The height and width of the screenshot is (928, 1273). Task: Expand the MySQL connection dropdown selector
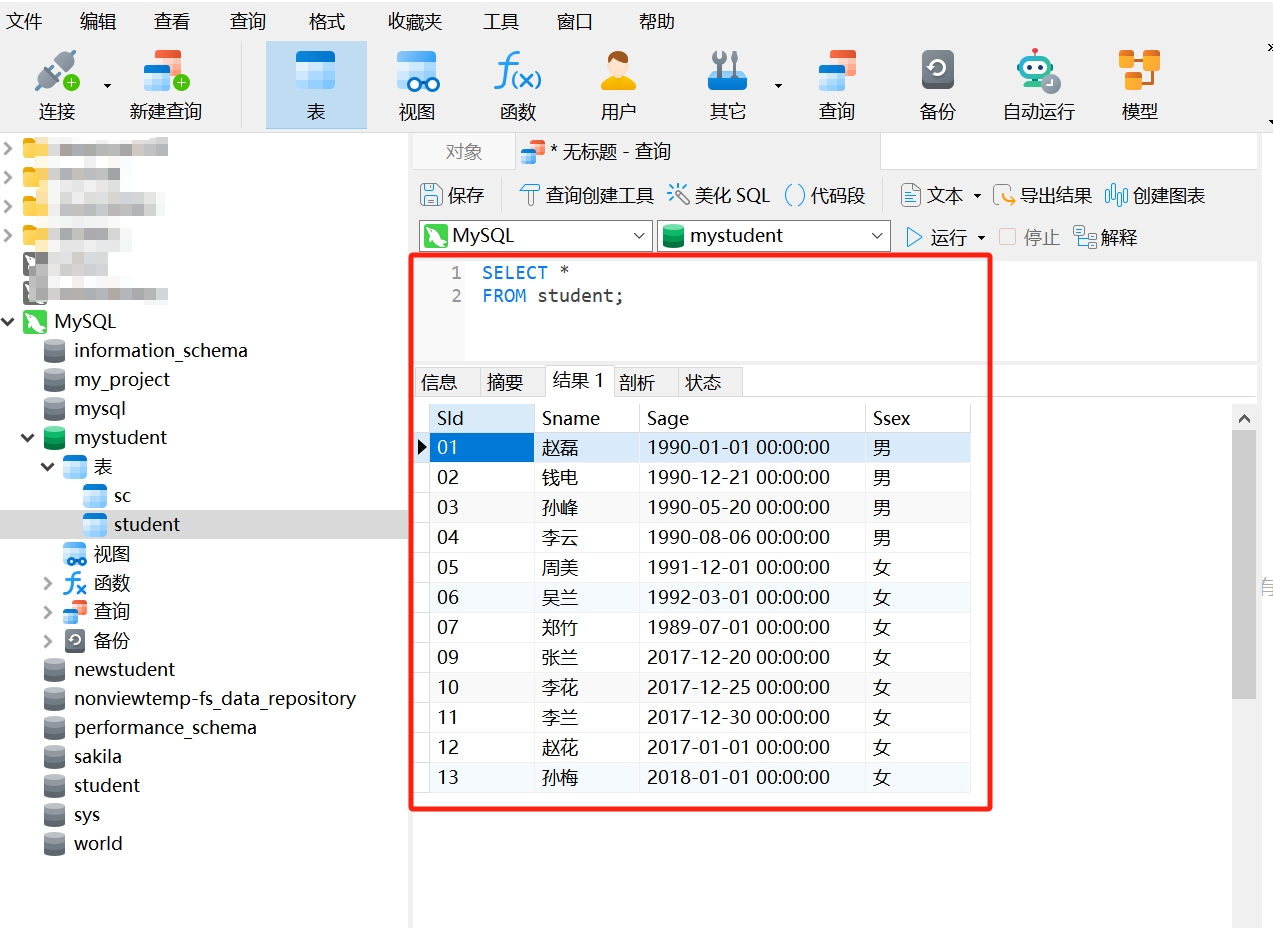coord(639,236)
